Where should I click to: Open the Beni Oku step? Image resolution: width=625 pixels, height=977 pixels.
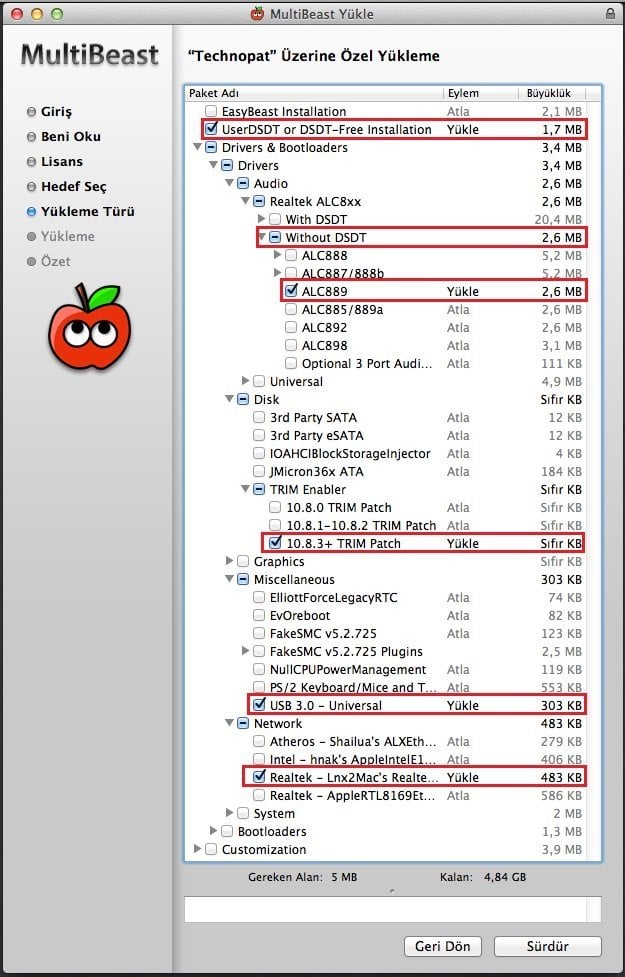coord(70,136)
